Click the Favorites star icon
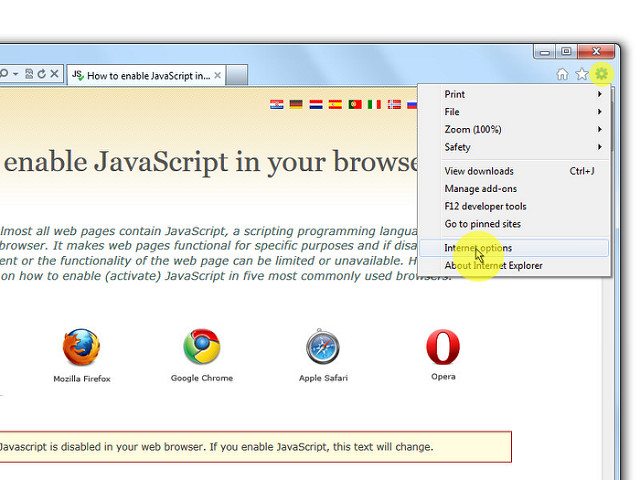 pos(581,74)
